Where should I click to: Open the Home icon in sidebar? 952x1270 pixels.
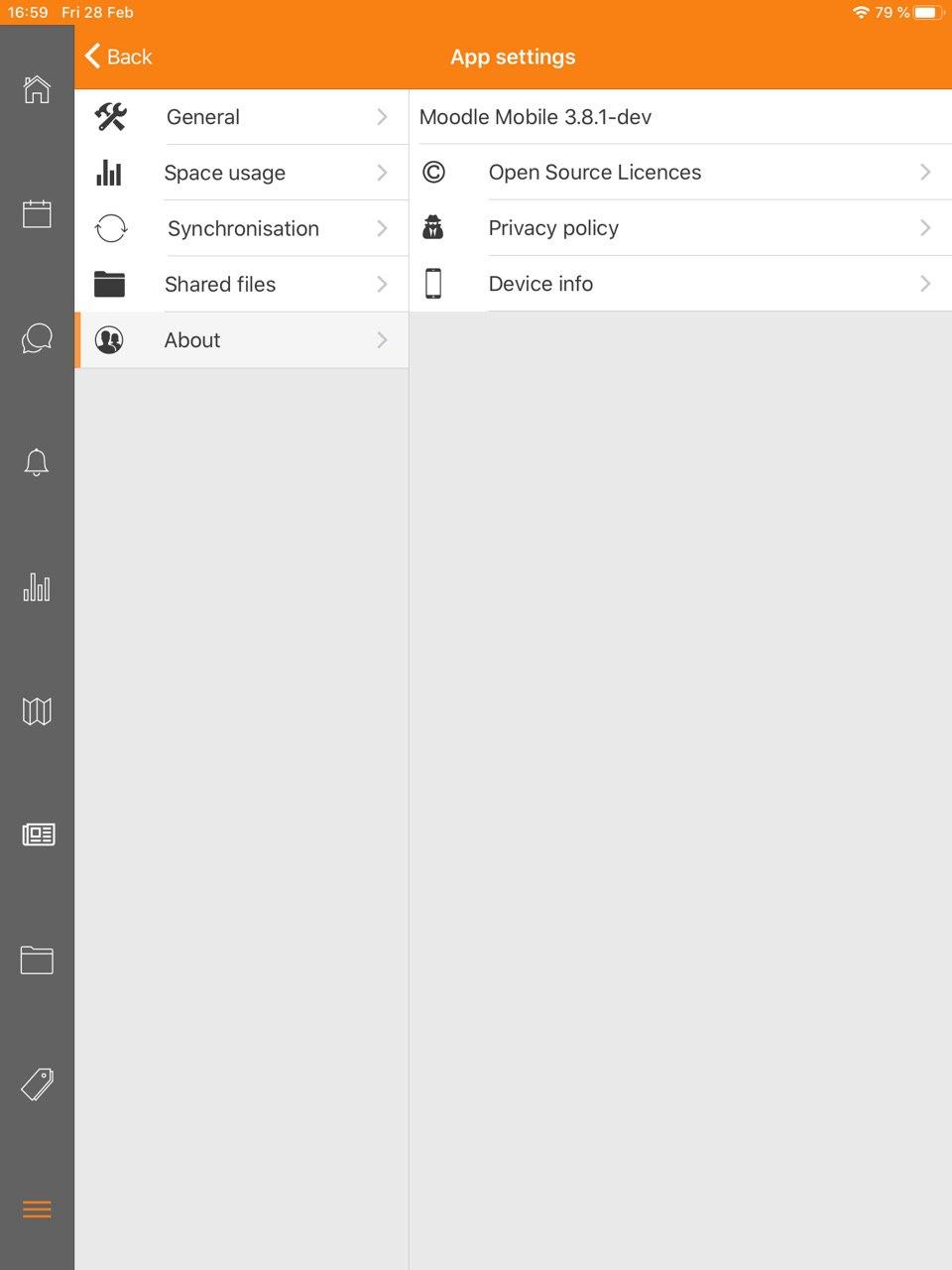click(x=37, y=89)
